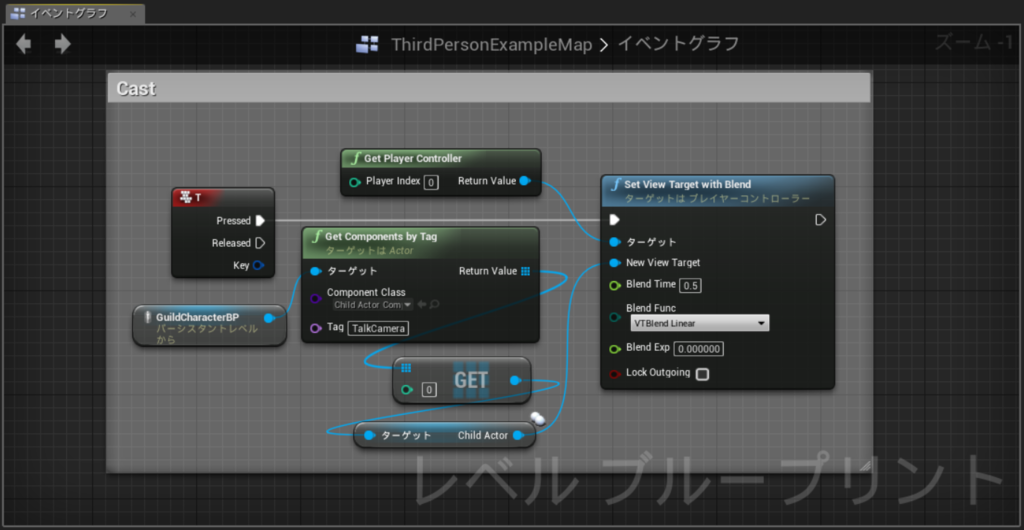Click the Released execution pin
The width and height of the screenshot is (1024, 530).
click(x=260, y=243)
